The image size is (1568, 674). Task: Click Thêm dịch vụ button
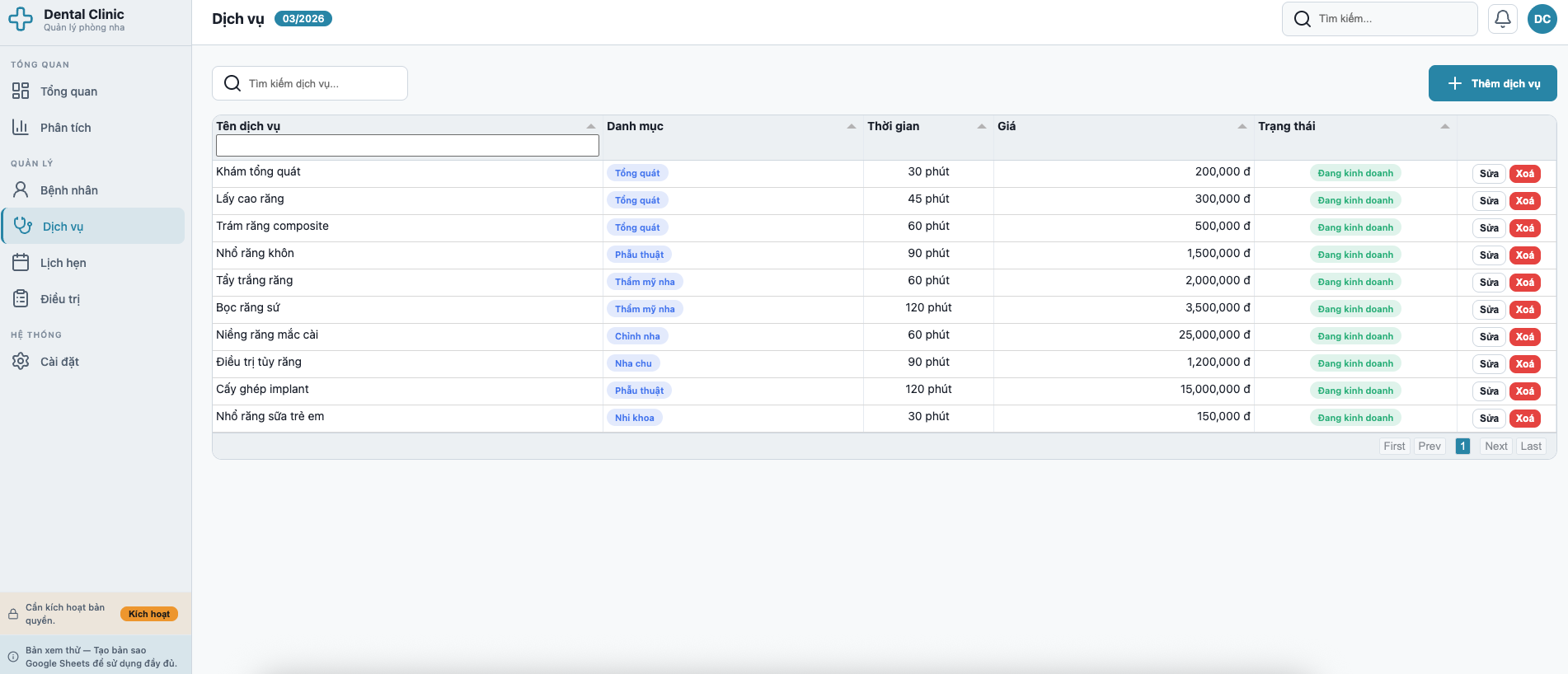pyautogui.click(x=1492, y=83)
